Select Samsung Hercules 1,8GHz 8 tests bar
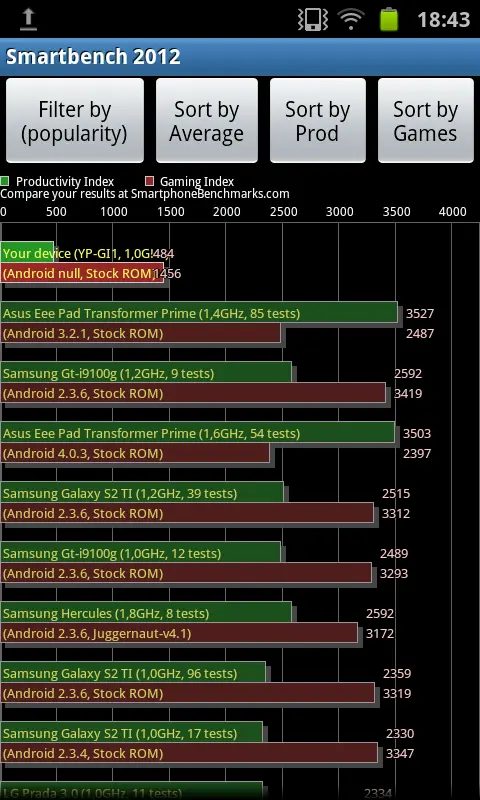480x800 pixels. (x=146, y=612)
